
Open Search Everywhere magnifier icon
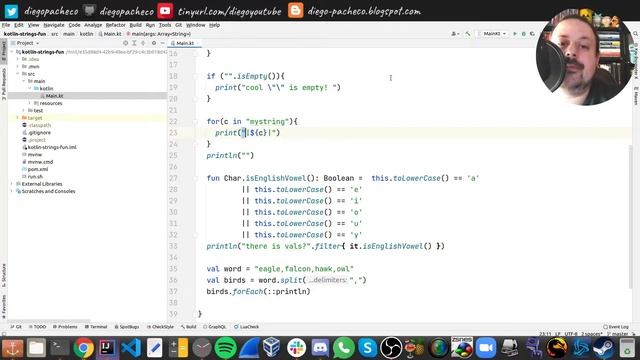[x=635, y=34]
